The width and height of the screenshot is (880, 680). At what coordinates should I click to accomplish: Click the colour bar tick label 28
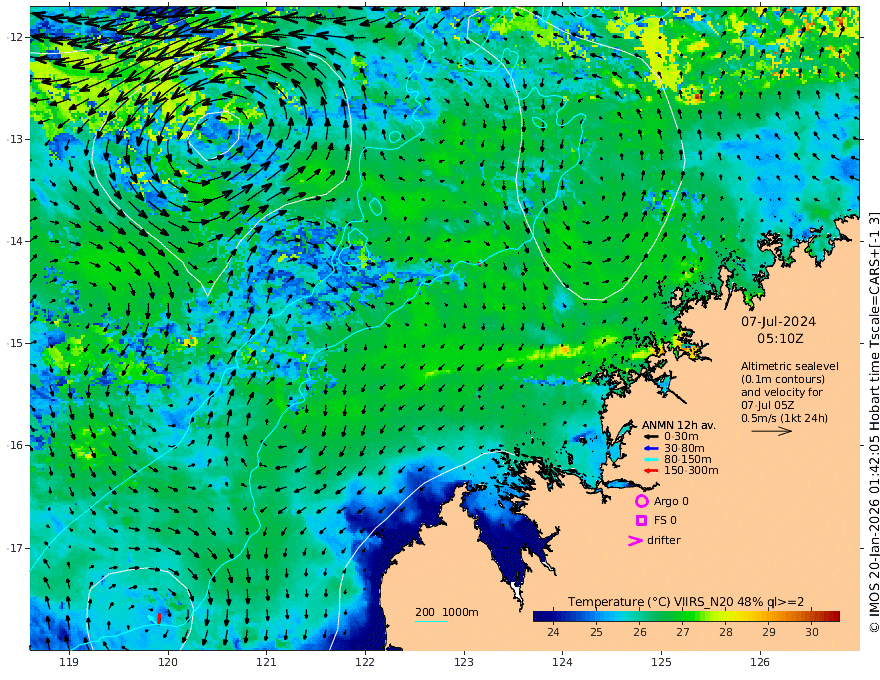pos(726,632)
